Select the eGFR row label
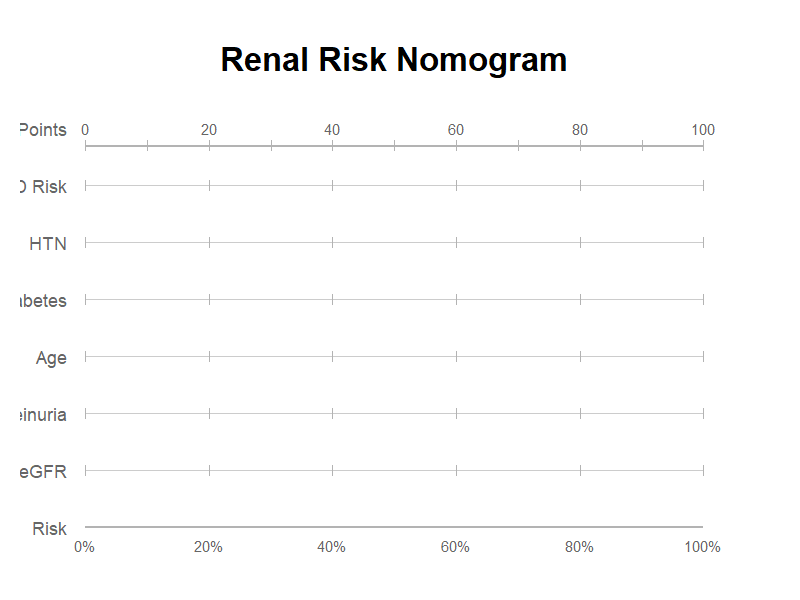Screen dimensions: 800x600 pos(43,472)
